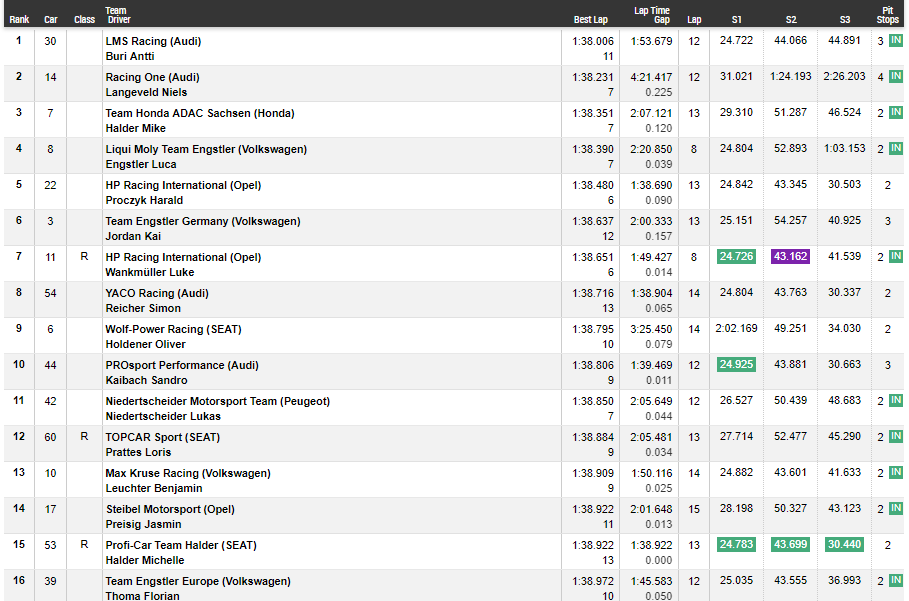The height and width of the screenshot is (601, 909).
Task: Click the Lap column header
Action: tap(694, 20)
